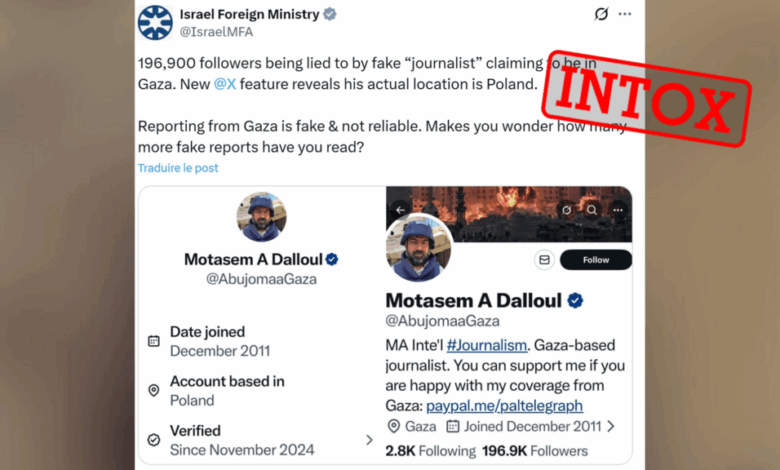Click the location pin beside Account based in
780x470 pixels.
[154, 390]
